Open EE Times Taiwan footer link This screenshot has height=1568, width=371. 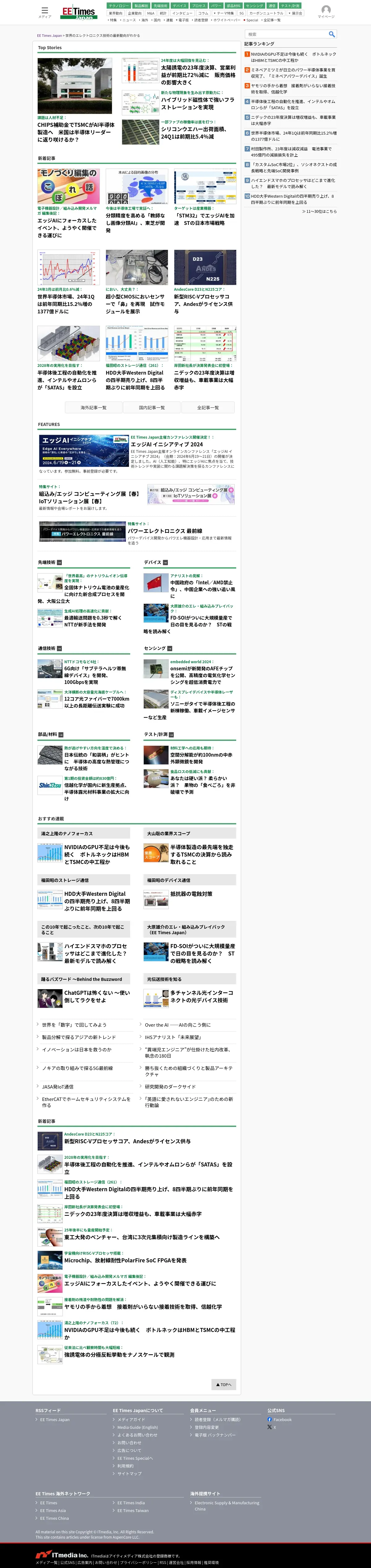coord(133,1511)
